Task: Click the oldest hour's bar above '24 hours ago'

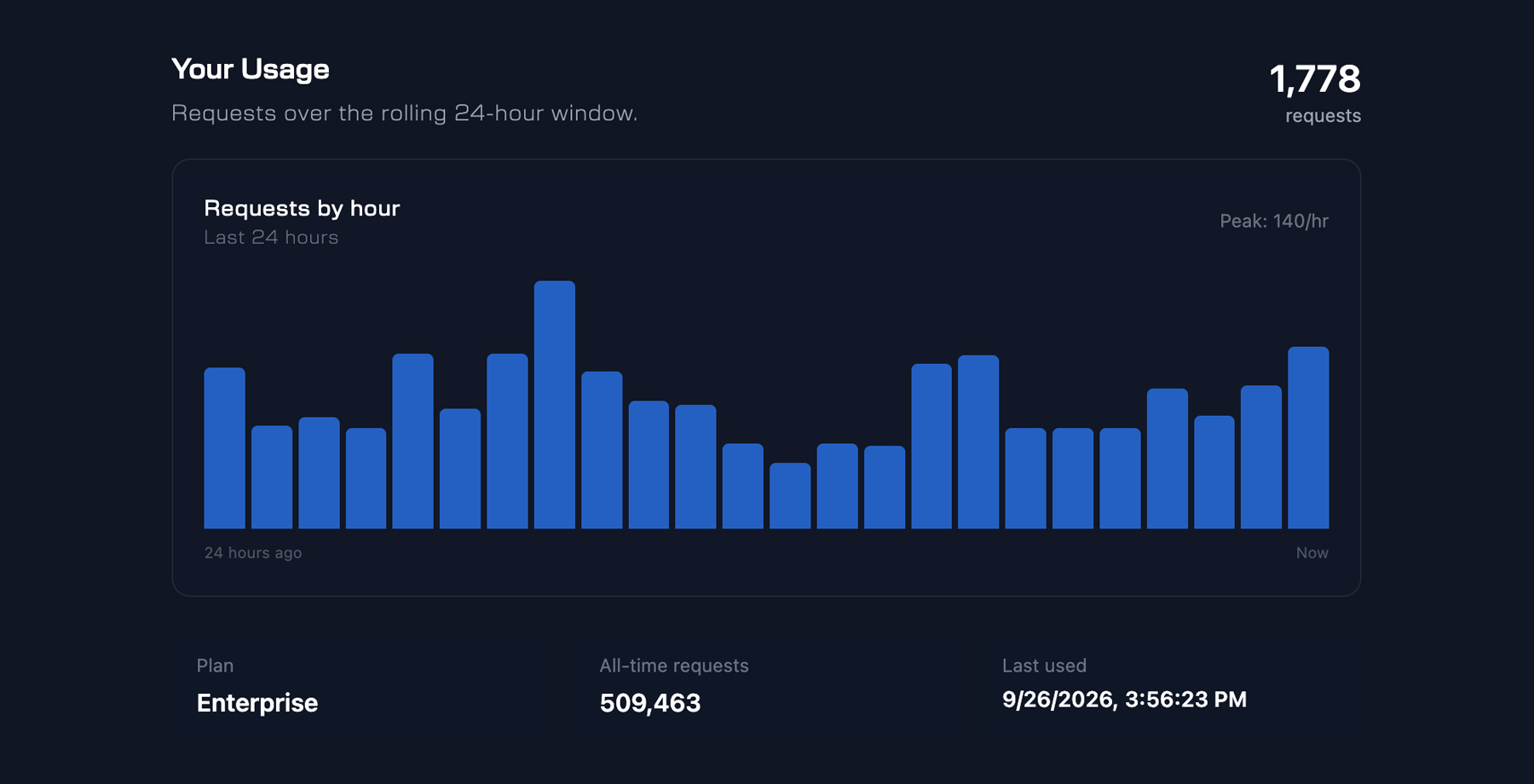Action: [x=225, y=448]
